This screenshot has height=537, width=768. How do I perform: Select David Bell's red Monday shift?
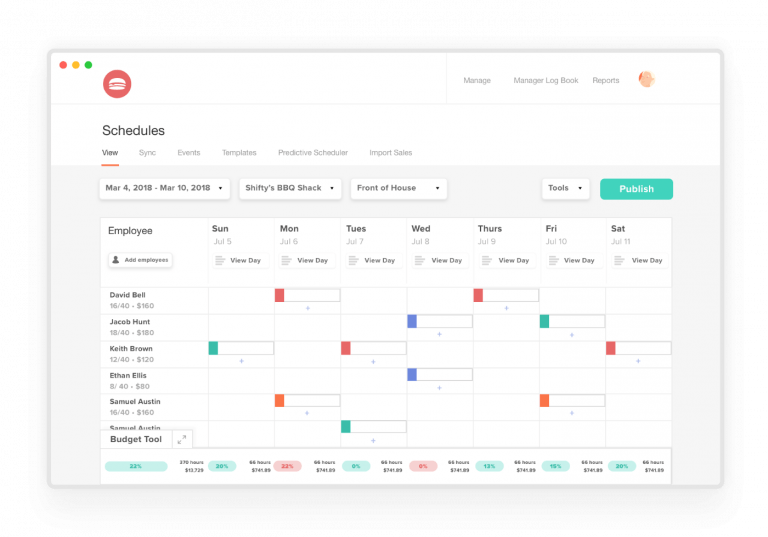[308, 295]
